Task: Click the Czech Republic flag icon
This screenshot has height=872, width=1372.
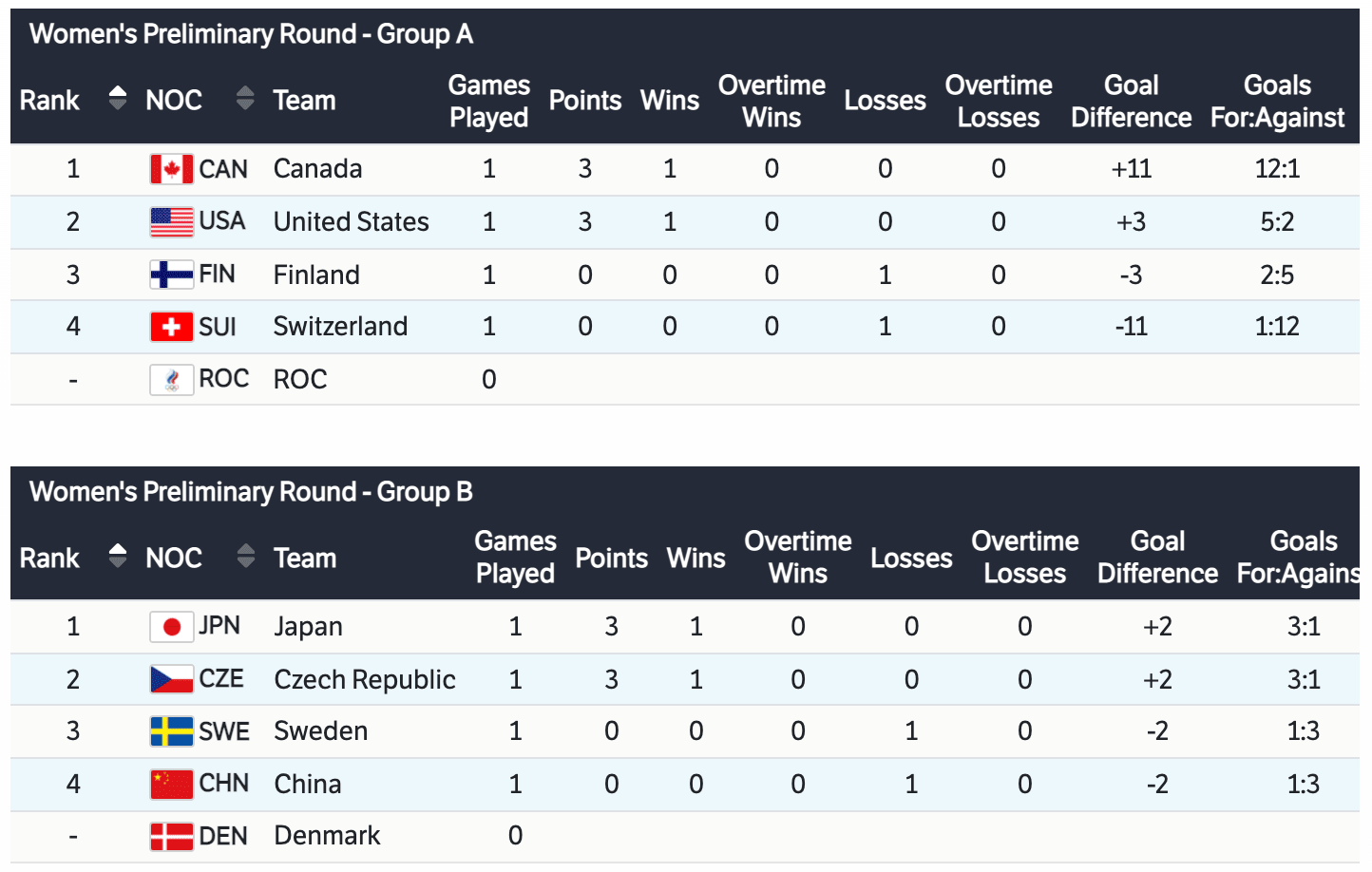Action: tap(171, 679)
